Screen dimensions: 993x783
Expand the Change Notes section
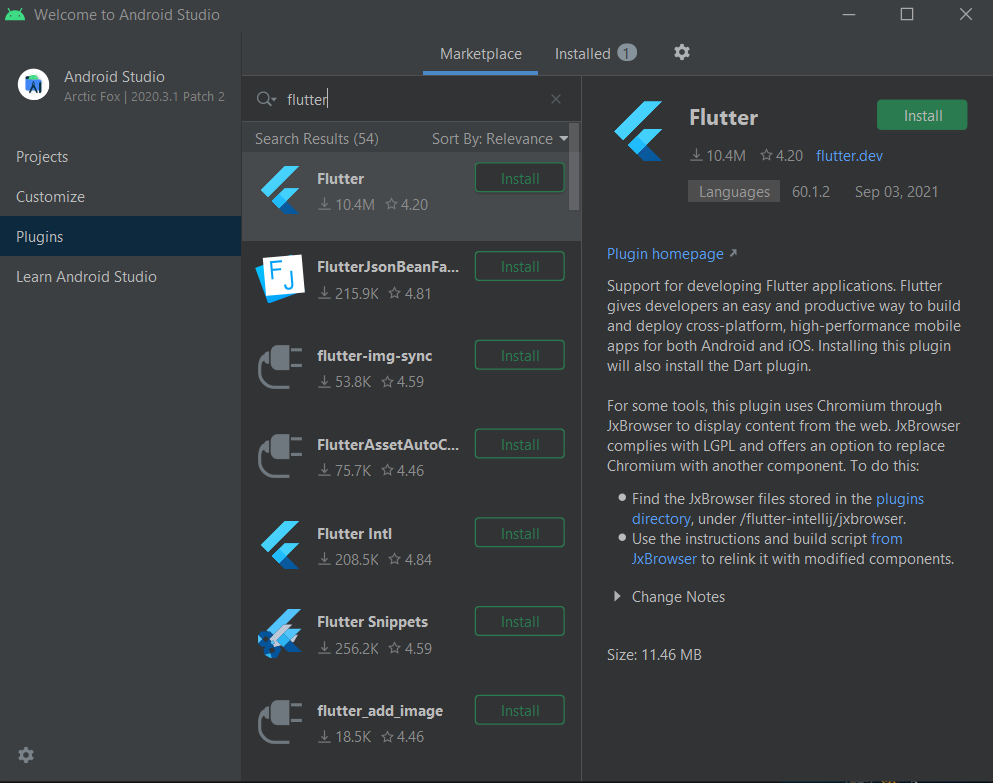[669, 597]
